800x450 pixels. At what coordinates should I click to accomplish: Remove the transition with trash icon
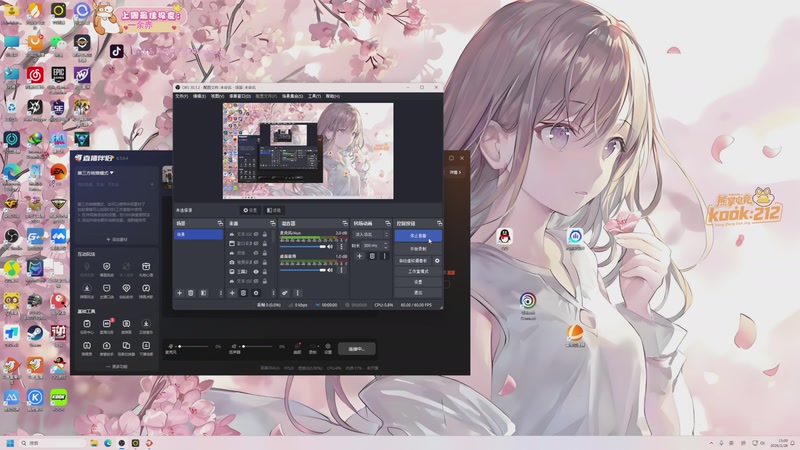tap(372, 256)
